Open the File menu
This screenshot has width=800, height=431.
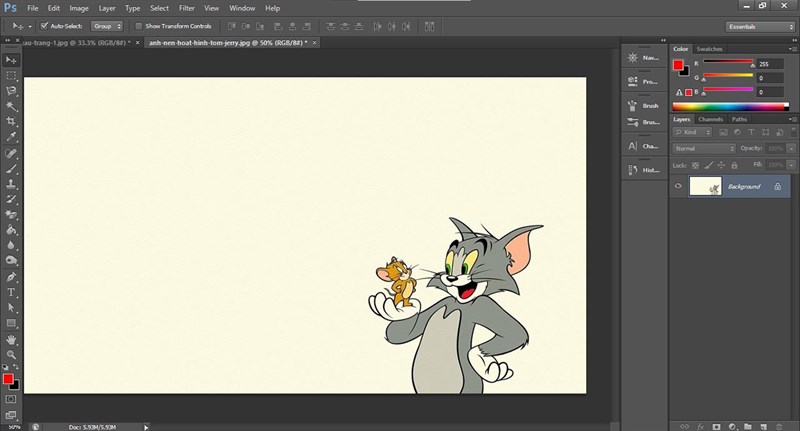33,8
